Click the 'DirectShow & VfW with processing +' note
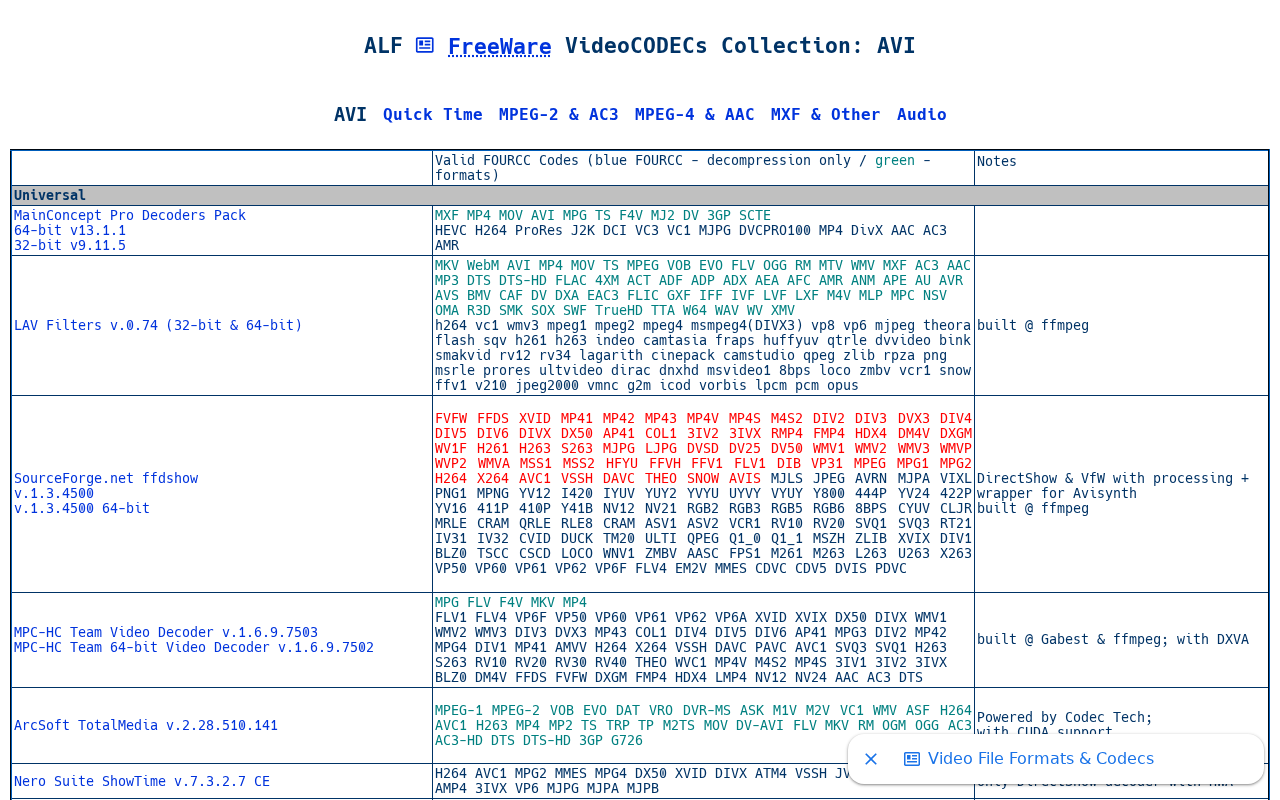 tap(1113, 478)
